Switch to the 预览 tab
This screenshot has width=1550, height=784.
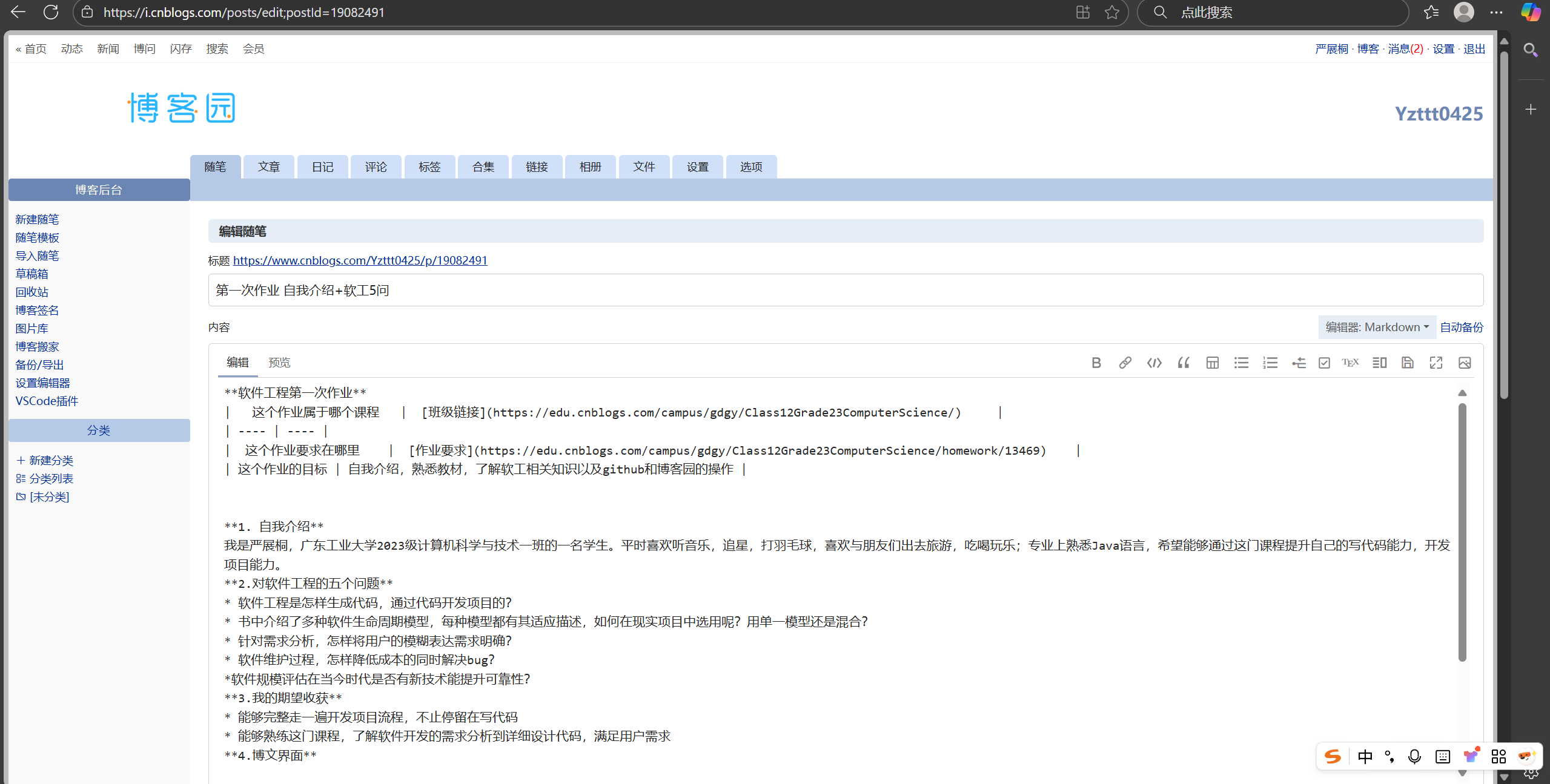[x=279, y=362]
